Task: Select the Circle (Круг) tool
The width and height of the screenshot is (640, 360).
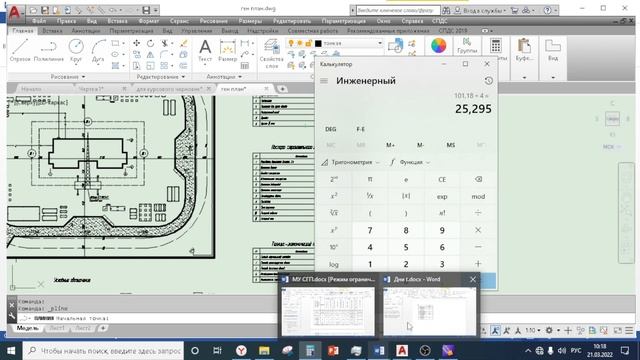Action: pos(76,51)
